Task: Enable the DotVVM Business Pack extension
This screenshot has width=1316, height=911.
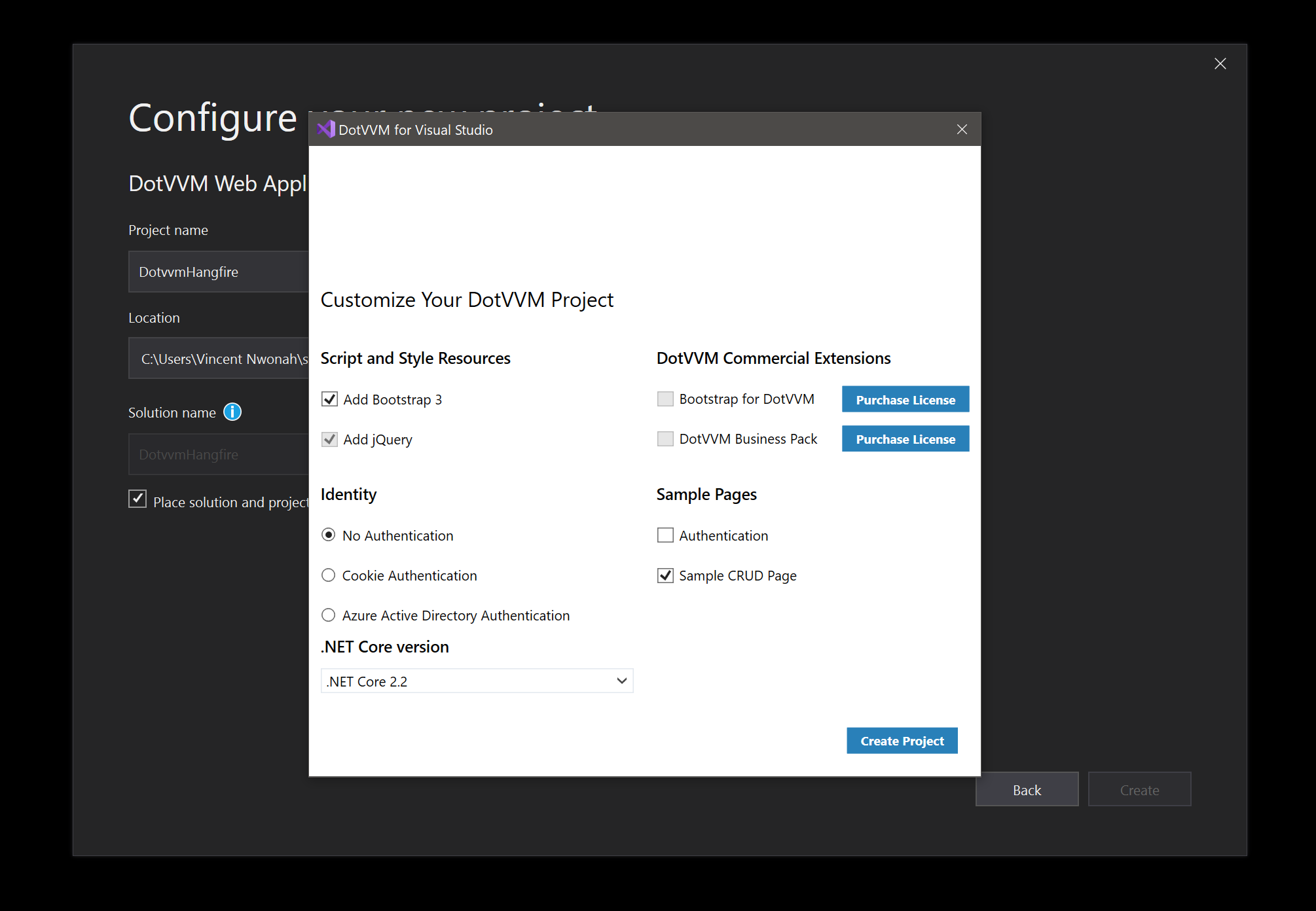Action: pyautogui.click(x=665, y=438)
